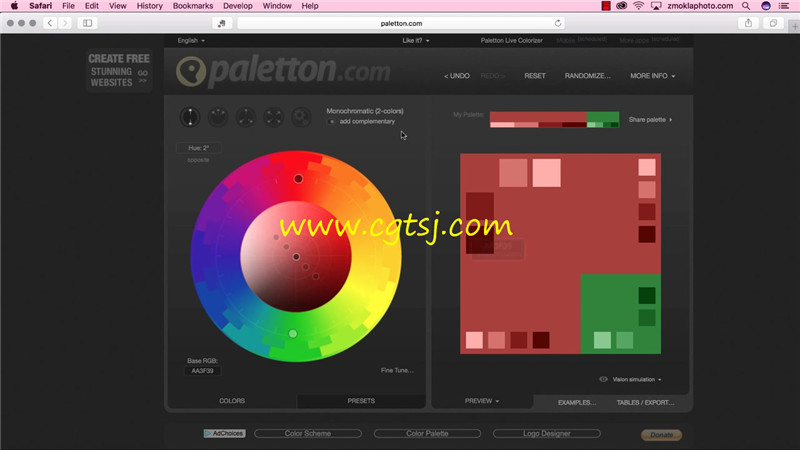800x450 pixels.
Task: Expand the Share palette menu
Action: [651, 119]
